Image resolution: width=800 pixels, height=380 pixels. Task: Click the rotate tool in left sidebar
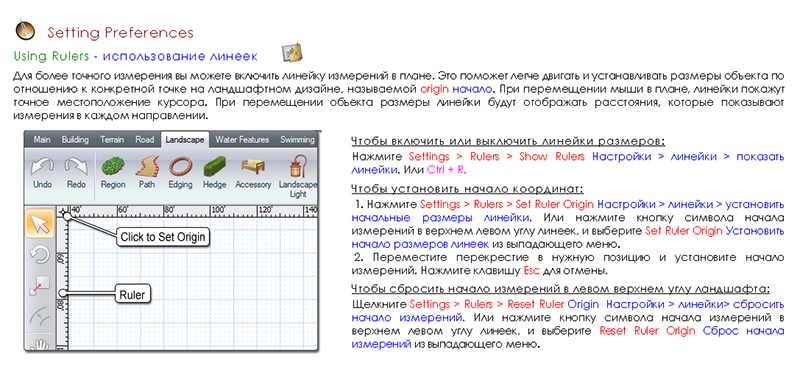click(x=40, y=255)
